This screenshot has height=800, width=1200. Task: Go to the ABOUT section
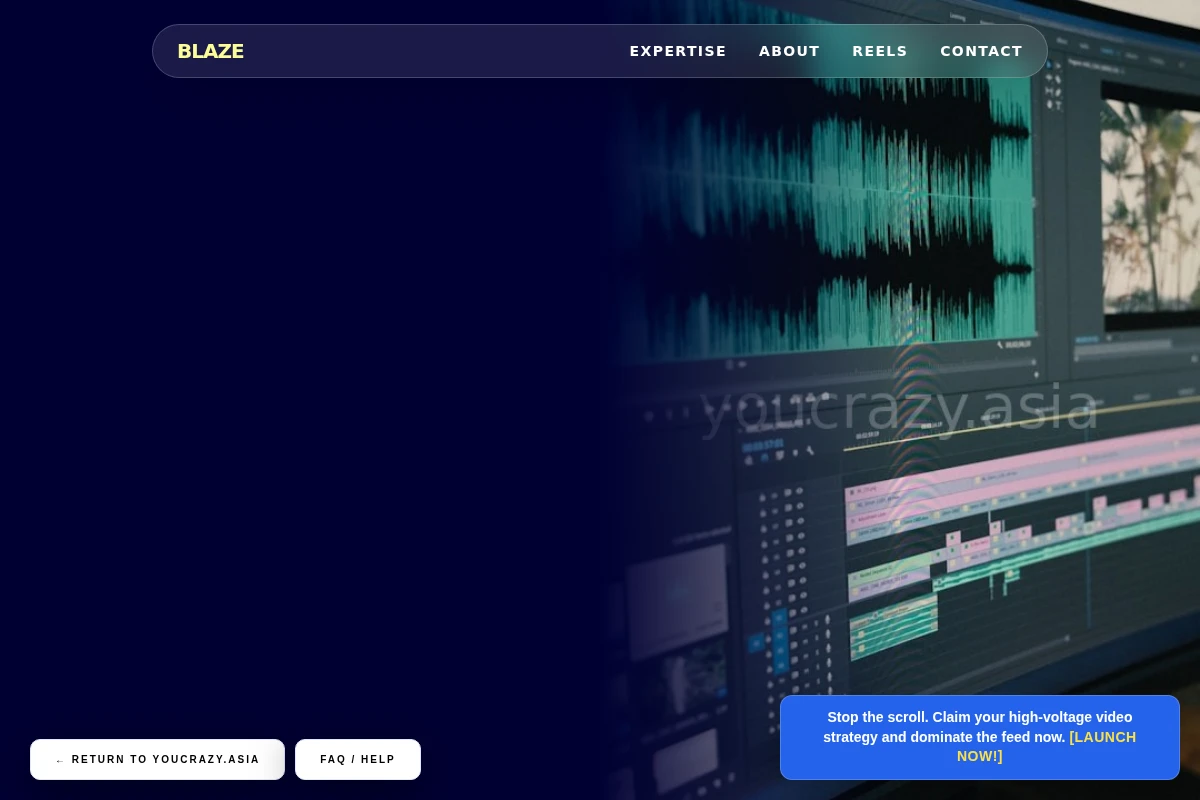(x=789, y=51)
